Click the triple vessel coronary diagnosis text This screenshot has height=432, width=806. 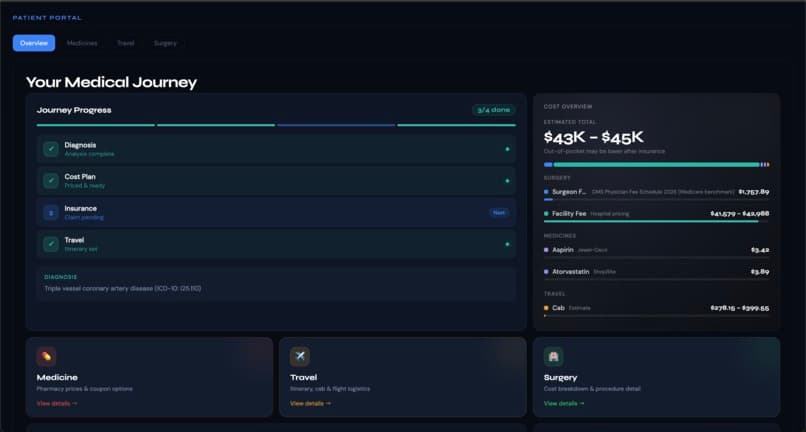coord(122,289)
